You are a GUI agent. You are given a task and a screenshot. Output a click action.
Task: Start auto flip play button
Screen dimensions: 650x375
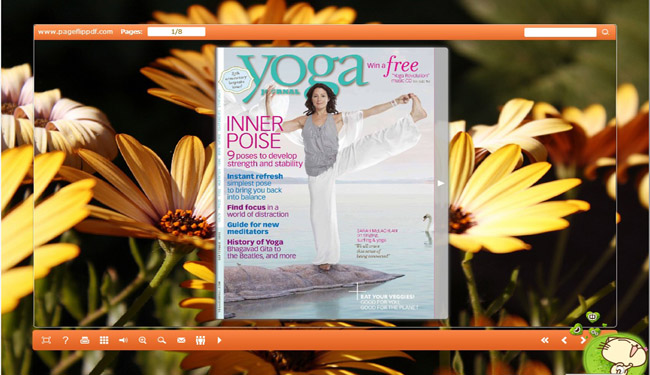click(x=219, y=340)
